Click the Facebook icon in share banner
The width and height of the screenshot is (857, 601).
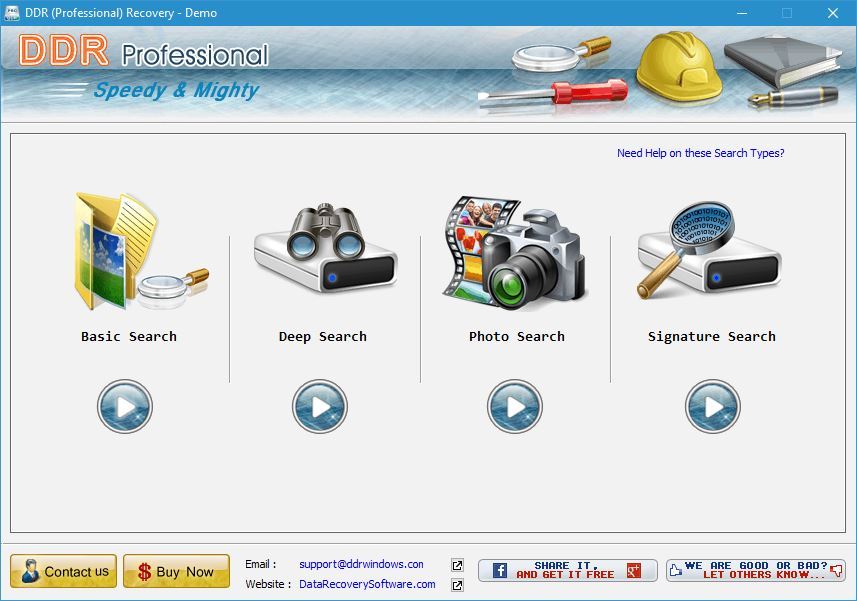tap(500, 570)
